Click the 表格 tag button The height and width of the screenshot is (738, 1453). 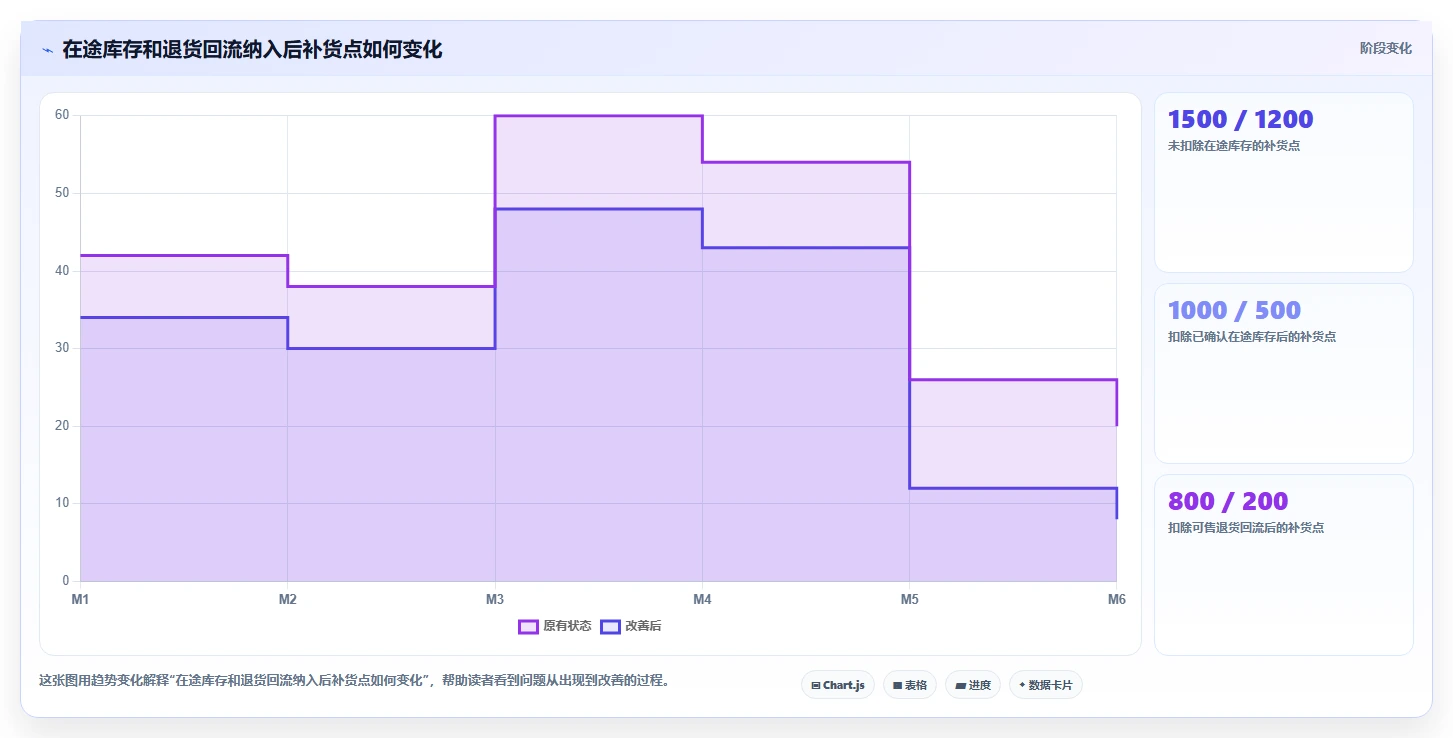(x=910, y=685)
